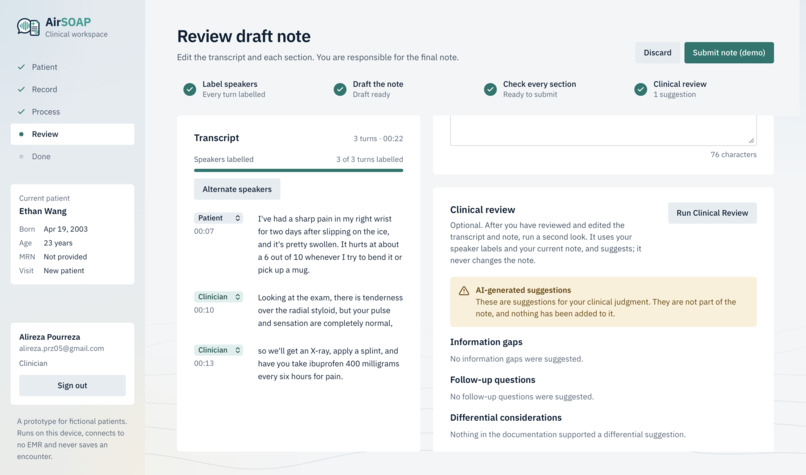The width and height of the screenshot is (806, 475).
Task: Click the Review draft note page title
Action: tap(244, 36)
